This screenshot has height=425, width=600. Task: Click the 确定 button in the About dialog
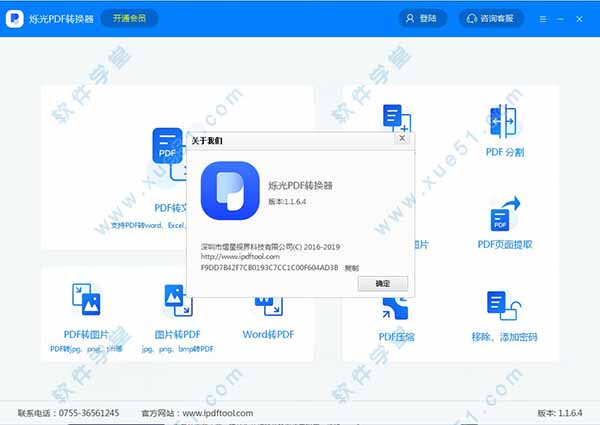(383, 283)
